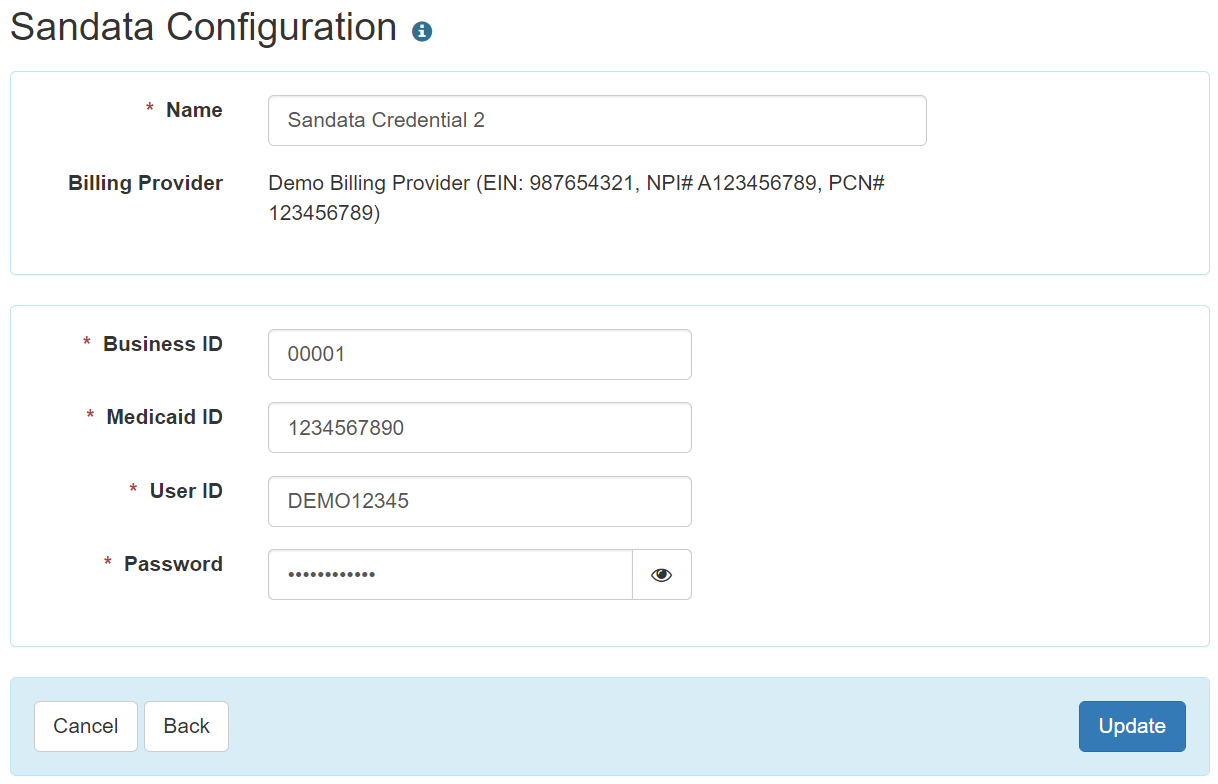Click into the masked Password field
The height and width of the screenshot is (784, 1218).
450,574
